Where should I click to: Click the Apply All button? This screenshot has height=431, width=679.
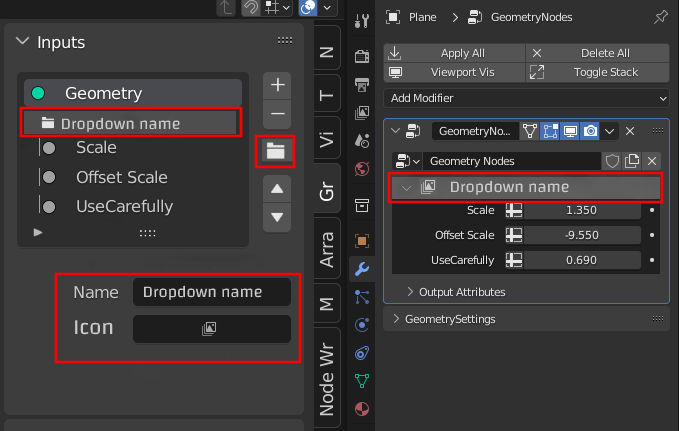pos(454,53)
